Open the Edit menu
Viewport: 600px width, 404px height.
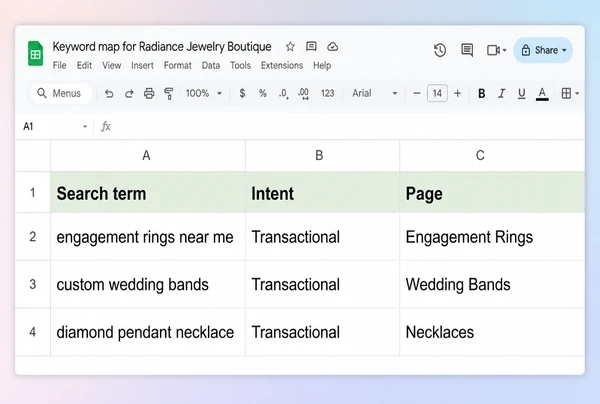pyautogui.click(x=84, y=65)
